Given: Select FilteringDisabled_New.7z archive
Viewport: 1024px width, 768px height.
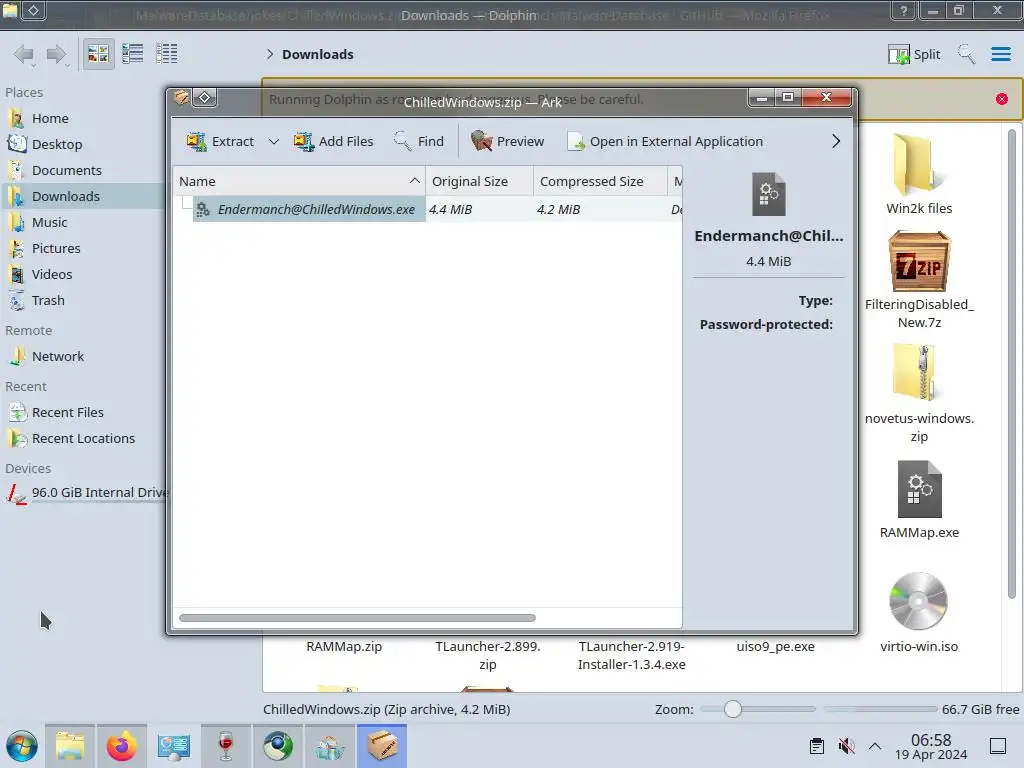Looking at the screenshot, I should (919, 280).
